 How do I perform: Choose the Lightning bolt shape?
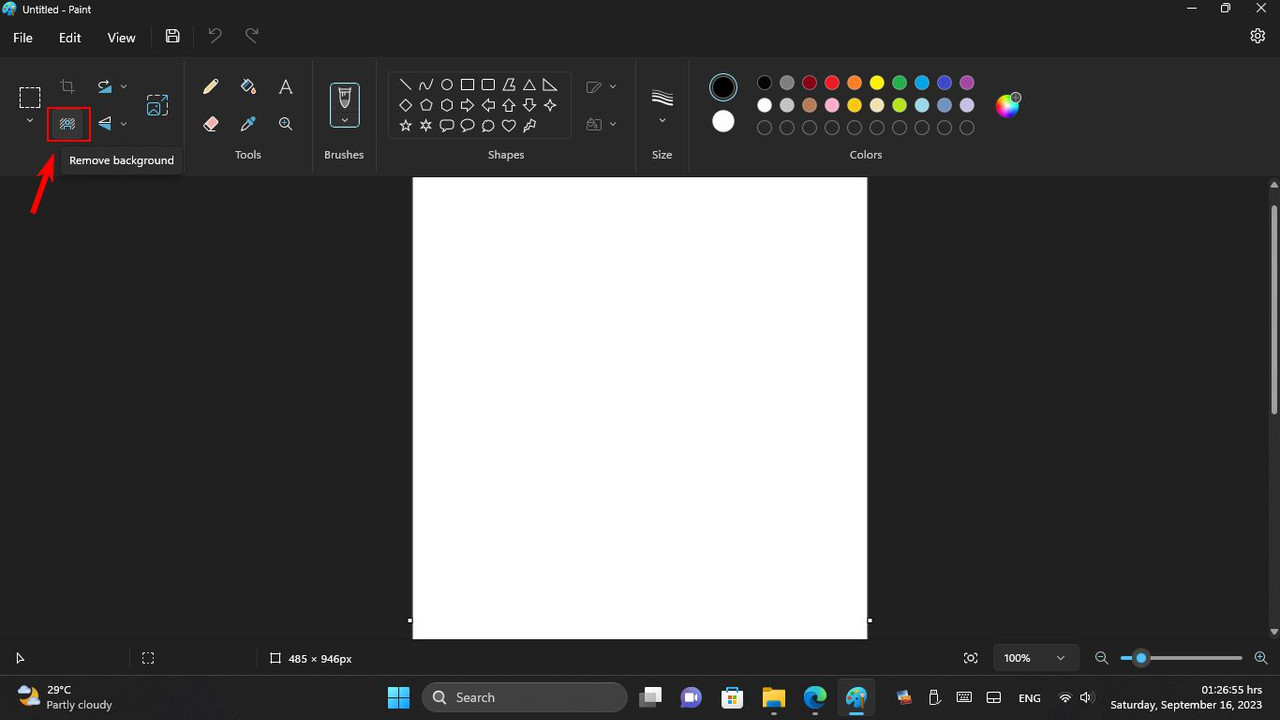pos(529,126)
